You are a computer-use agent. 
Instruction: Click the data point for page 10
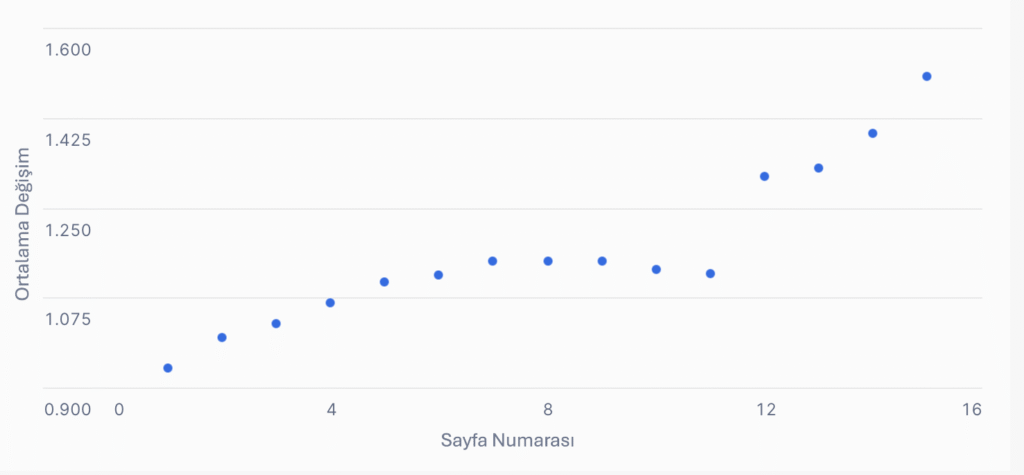pyautogui.click(x=656, y=269)
